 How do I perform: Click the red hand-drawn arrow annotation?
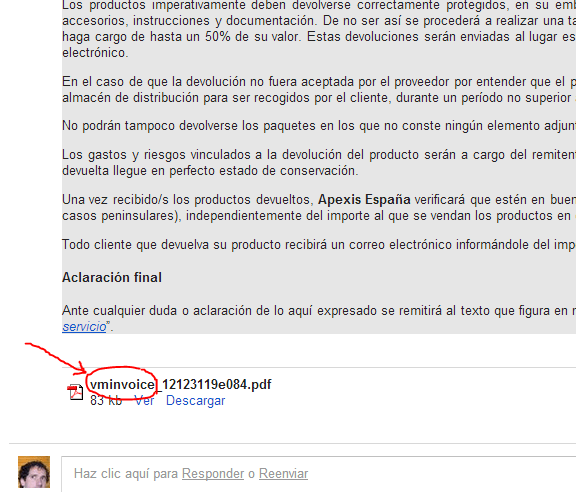click(x=55, y=359)
